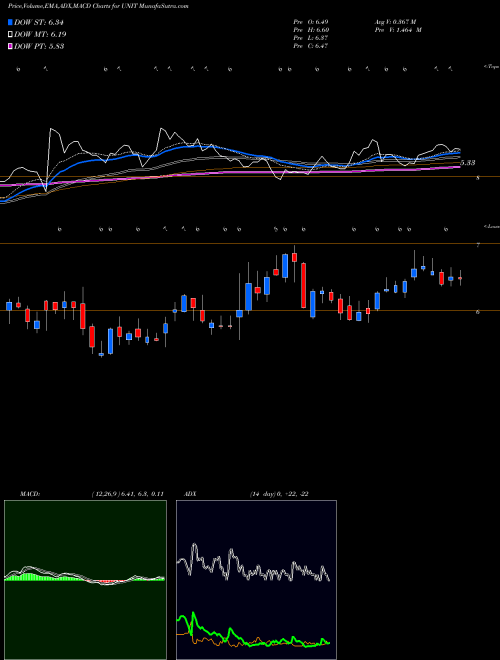This screenshot has height=660, width=500.
Task: Open the green MACD indicator chart panel
Action: pos(85,580)
